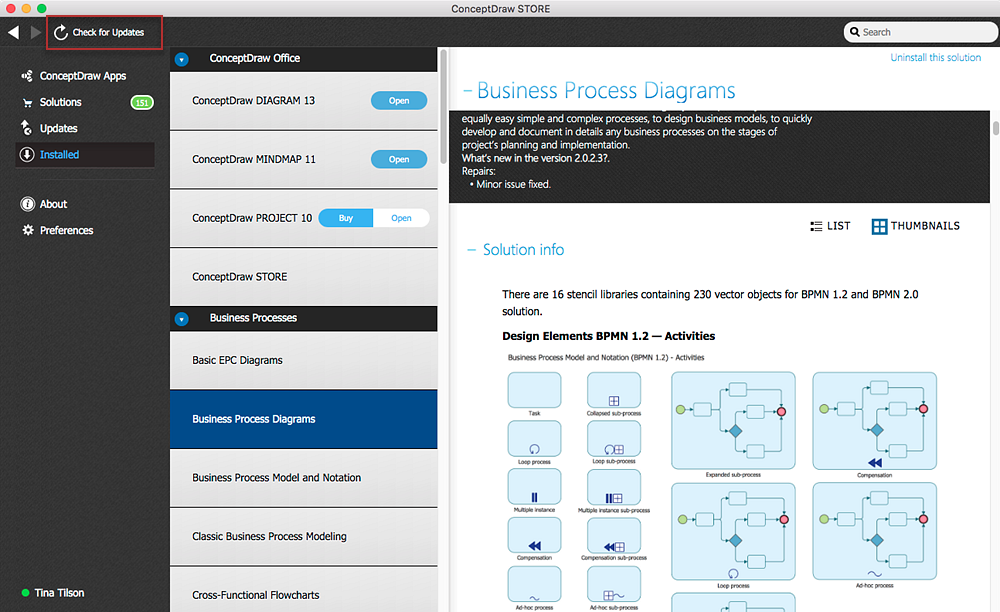Select the ConceptDraw STORE row
Screen dimensions: 1000x612
coord(304,277)
